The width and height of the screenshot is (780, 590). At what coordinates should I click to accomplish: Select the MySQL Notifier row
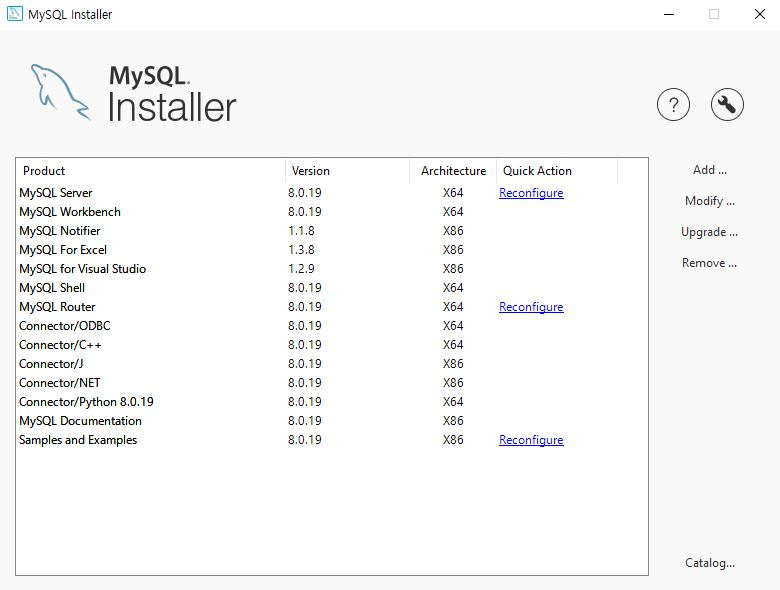point(332,231)
